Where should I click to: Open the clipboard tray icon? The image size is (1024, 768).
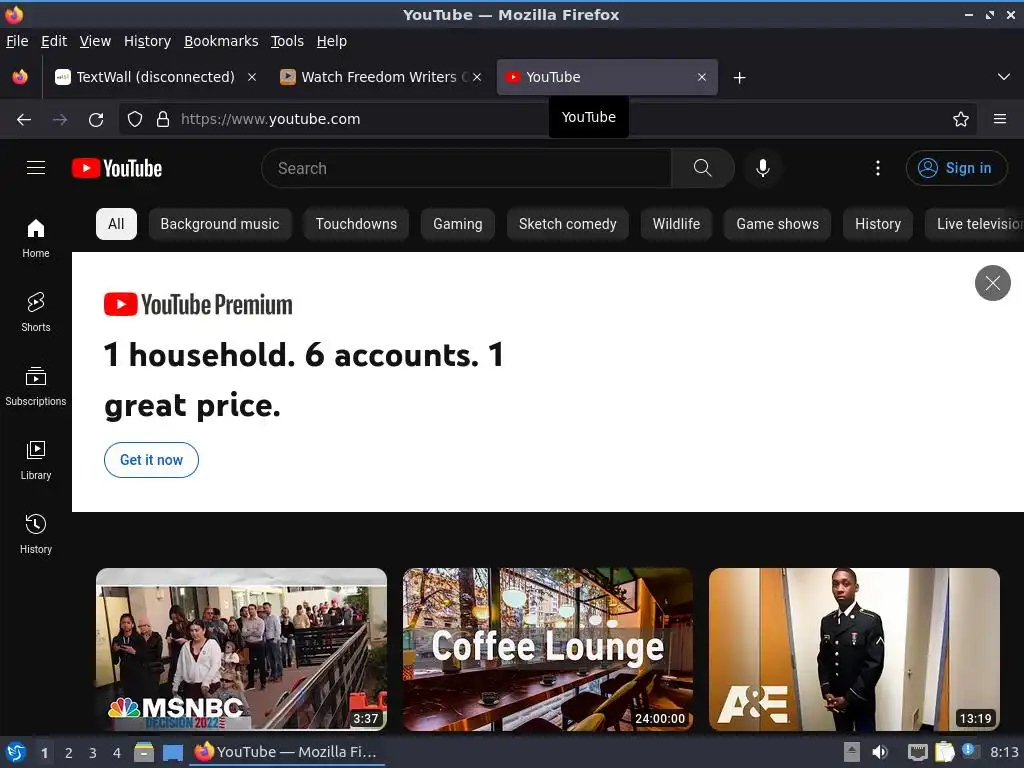944,752
